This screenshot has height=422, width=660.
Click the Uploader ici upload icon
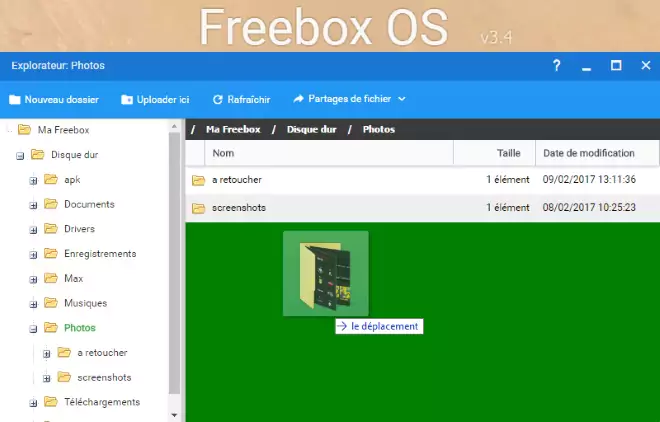[127, 100]
